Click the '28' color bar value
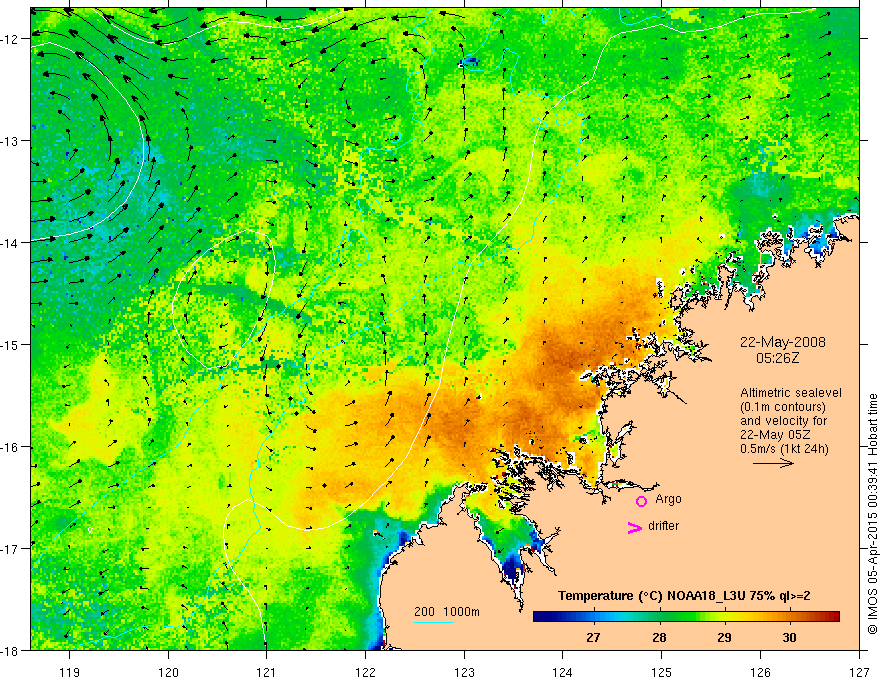The image size is (880, 680). click(659, 637)
